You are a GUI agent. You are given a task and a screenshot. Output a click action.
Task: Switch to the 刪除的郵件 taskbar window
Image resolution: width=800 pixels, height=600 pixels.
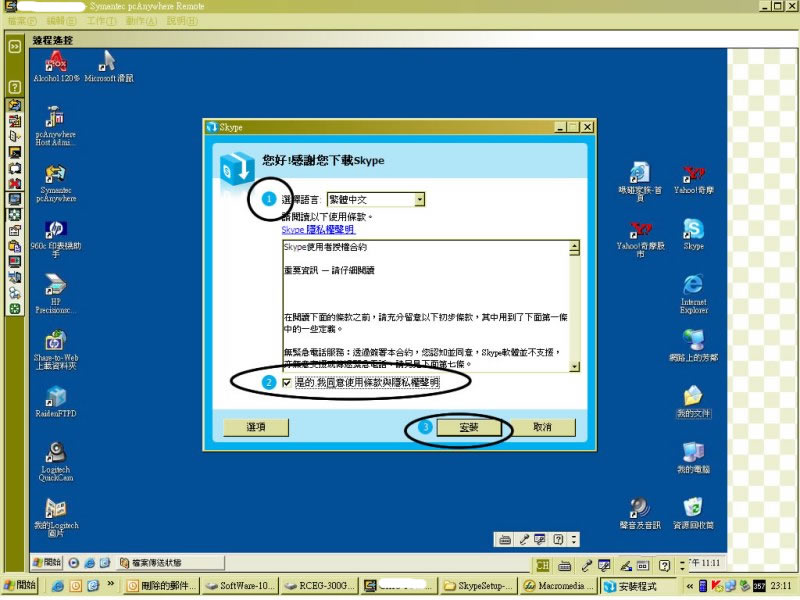(x=162, y=586)
